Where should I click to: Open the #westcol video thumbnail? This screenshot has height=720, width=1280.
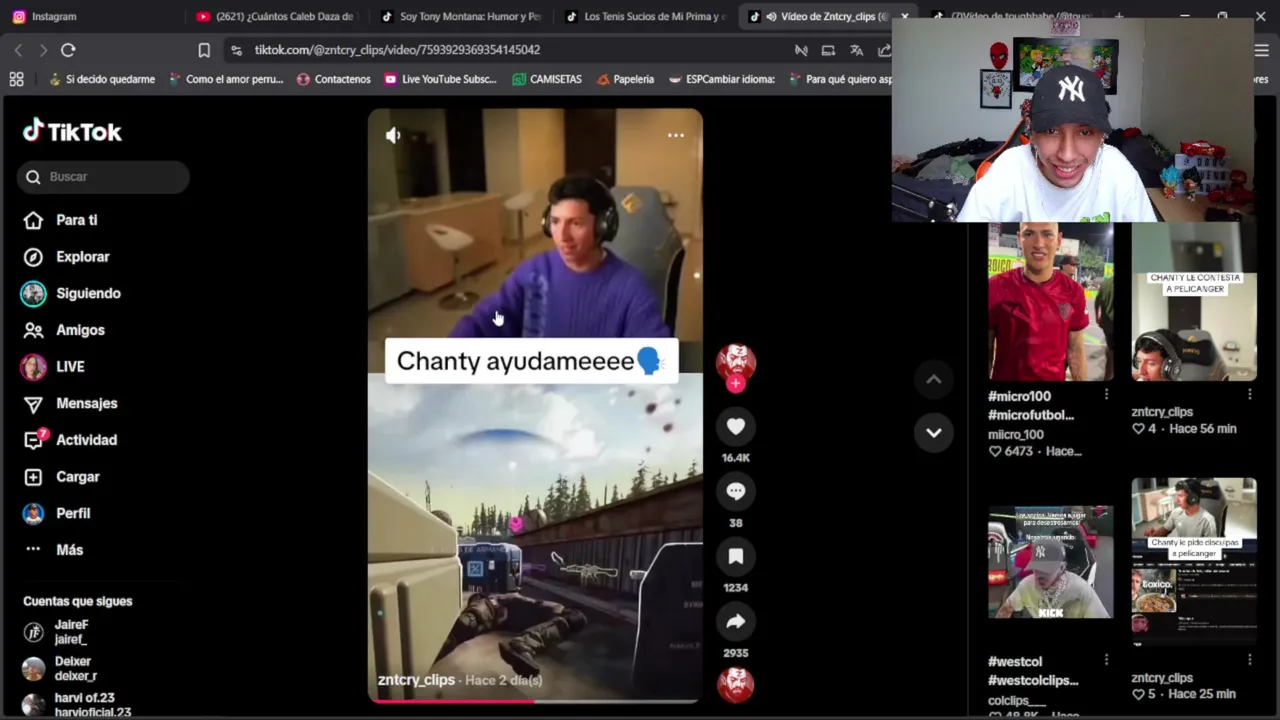click(1050, 562)
